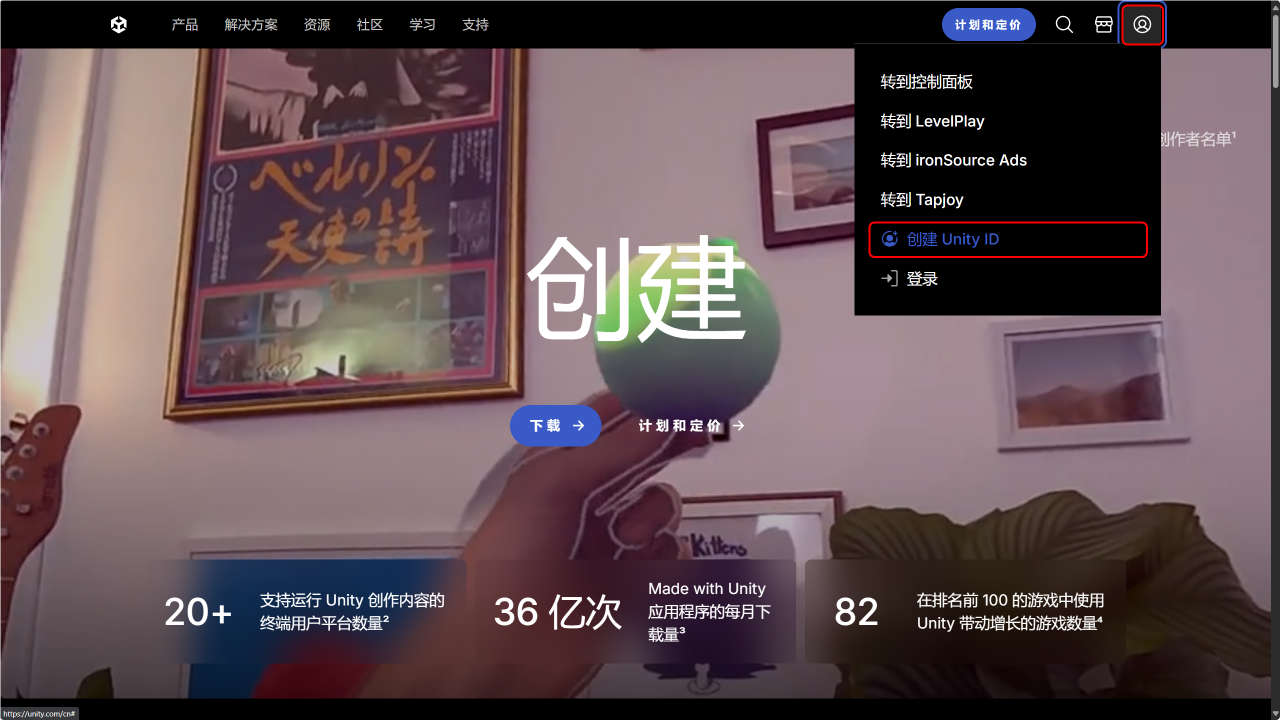Open search with the magnifier icon

(1064, 25)
